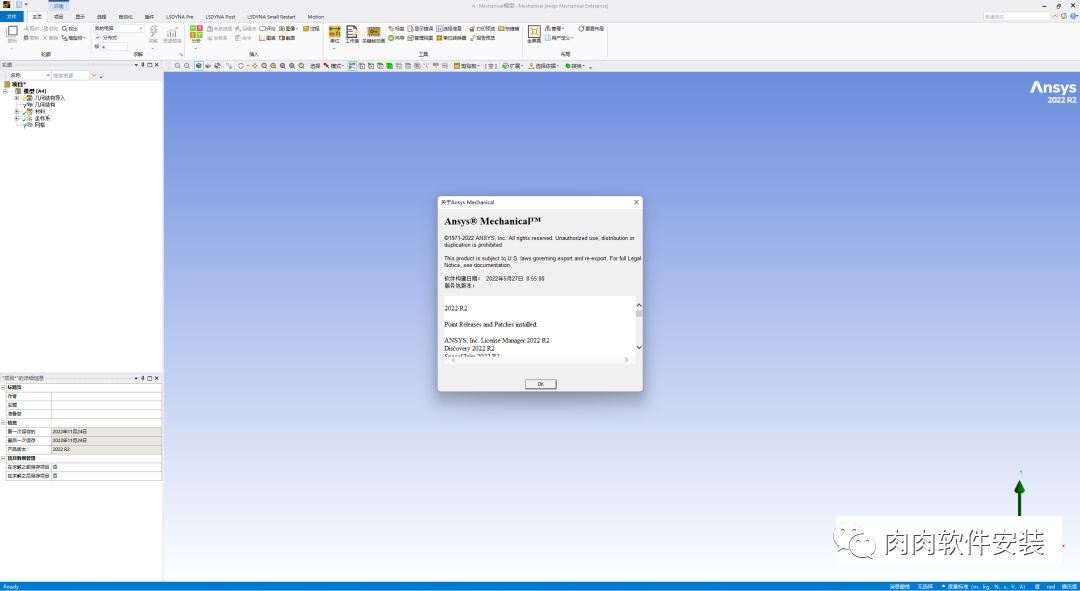Click the 图表 (Chart) insert icon

(267, 38)
